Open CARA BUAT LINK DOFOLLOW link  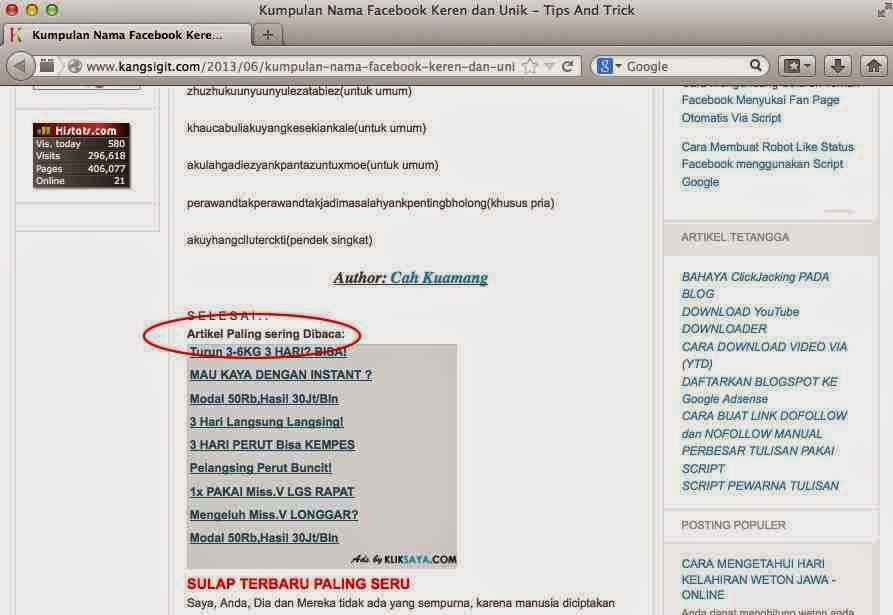pos(764,424)
